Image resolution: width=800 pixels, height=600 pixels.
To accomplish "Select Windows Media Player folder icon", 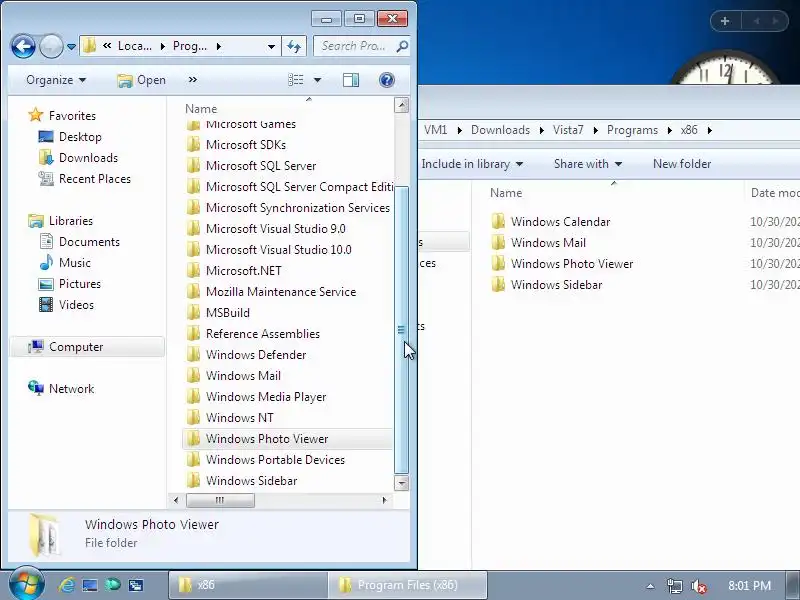I will pyautogui.click(x=193, y=397).
